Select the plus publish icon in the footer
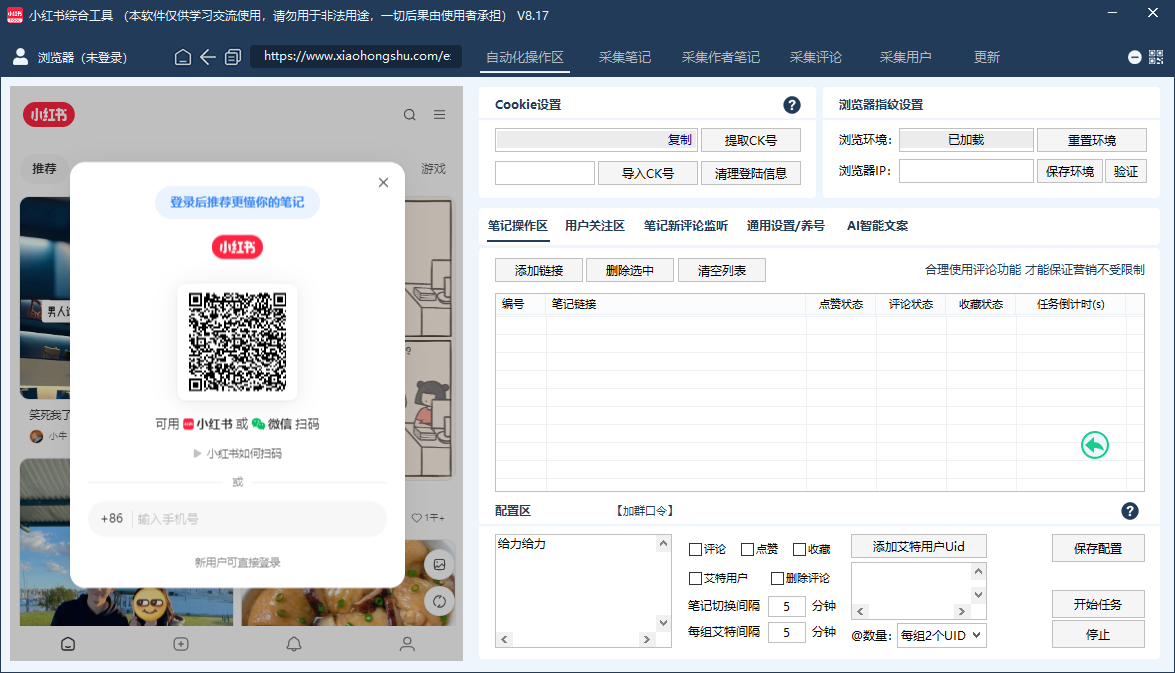Viewport: 1175px width, 673px height. [181, 644]
